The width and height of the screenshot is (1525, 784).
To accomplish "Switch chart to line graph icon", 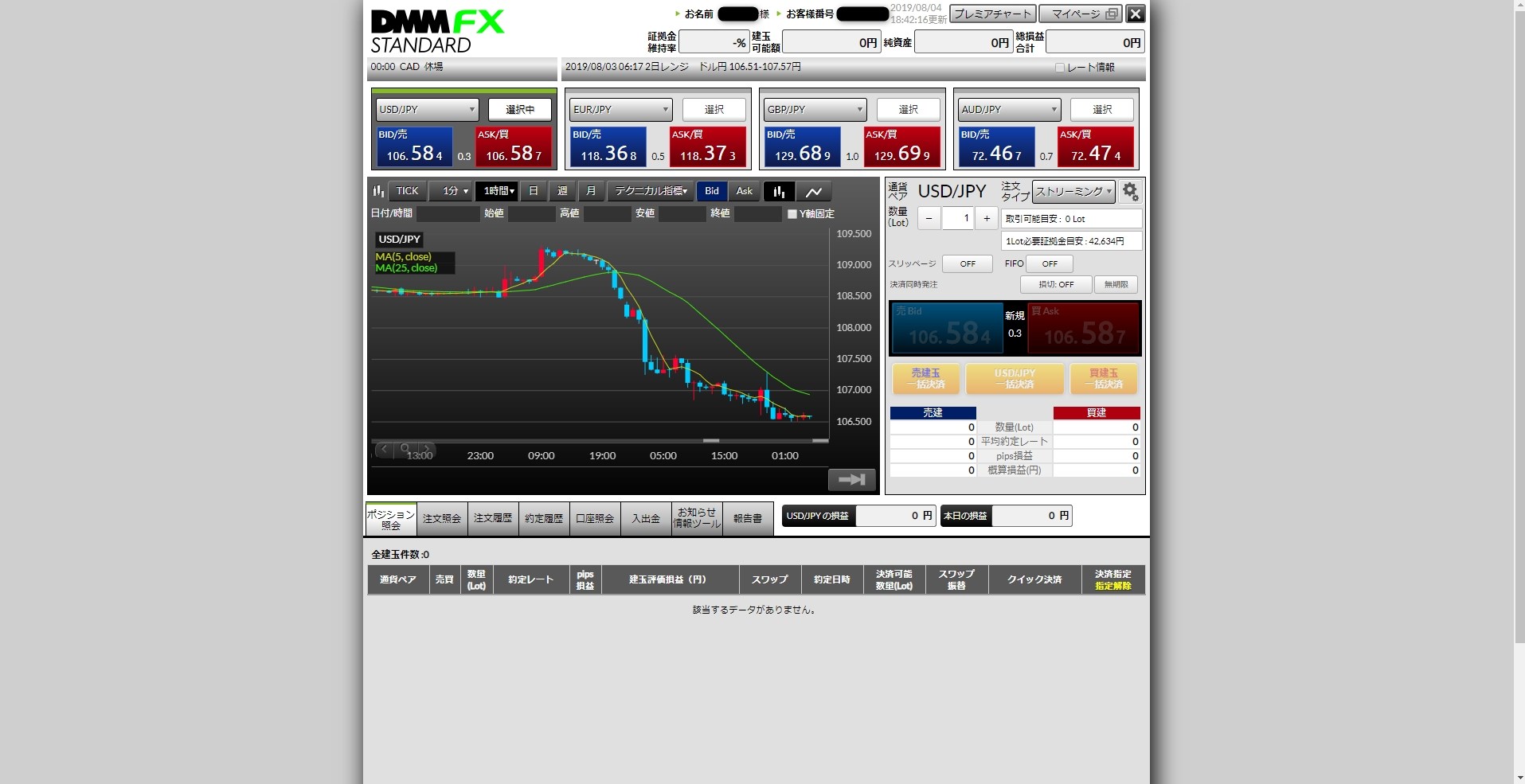I will 813,191.
